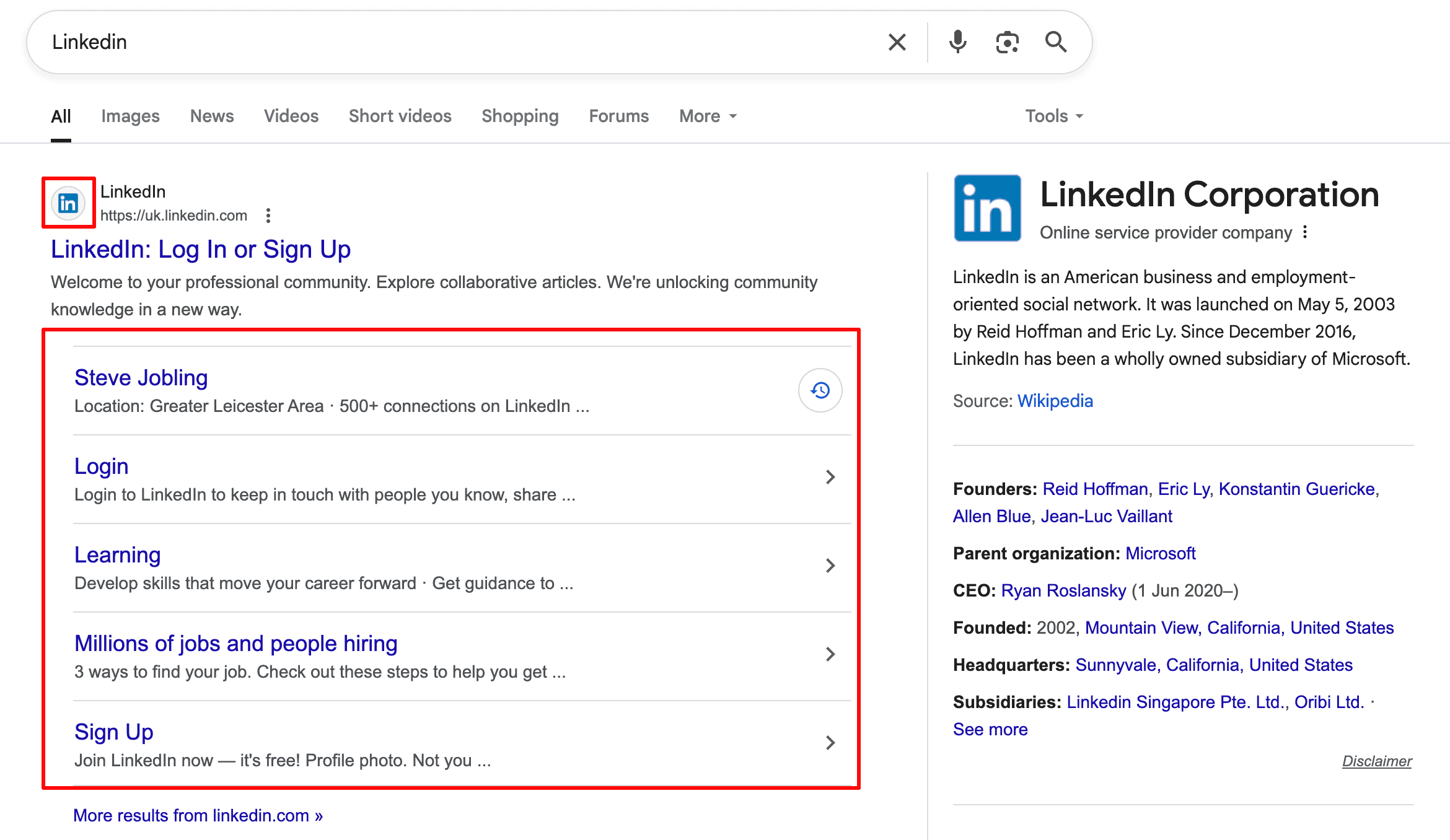Switch to the News tab
1450x840 pixels.
[x=212, y=116]
